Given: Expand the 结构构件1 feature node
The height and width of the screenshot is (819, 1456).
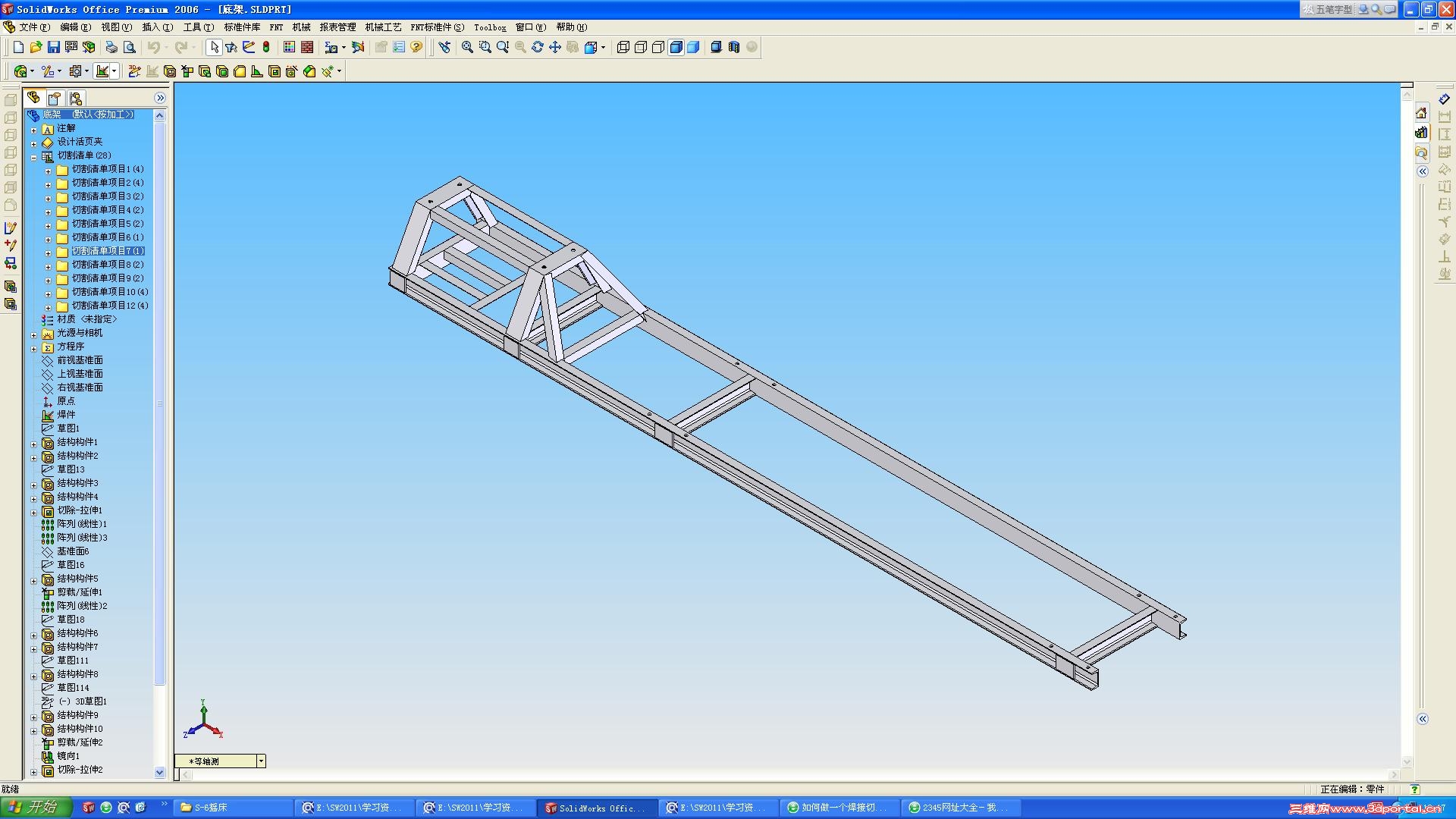Looking at the screenshot, I should [34, 443].
